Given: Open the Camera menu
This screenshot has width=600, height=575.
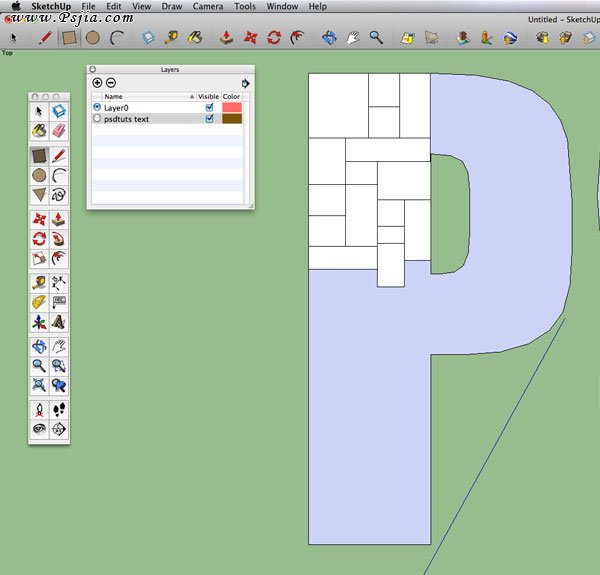Looking at the screenshot, I should [x=208, y=6].
